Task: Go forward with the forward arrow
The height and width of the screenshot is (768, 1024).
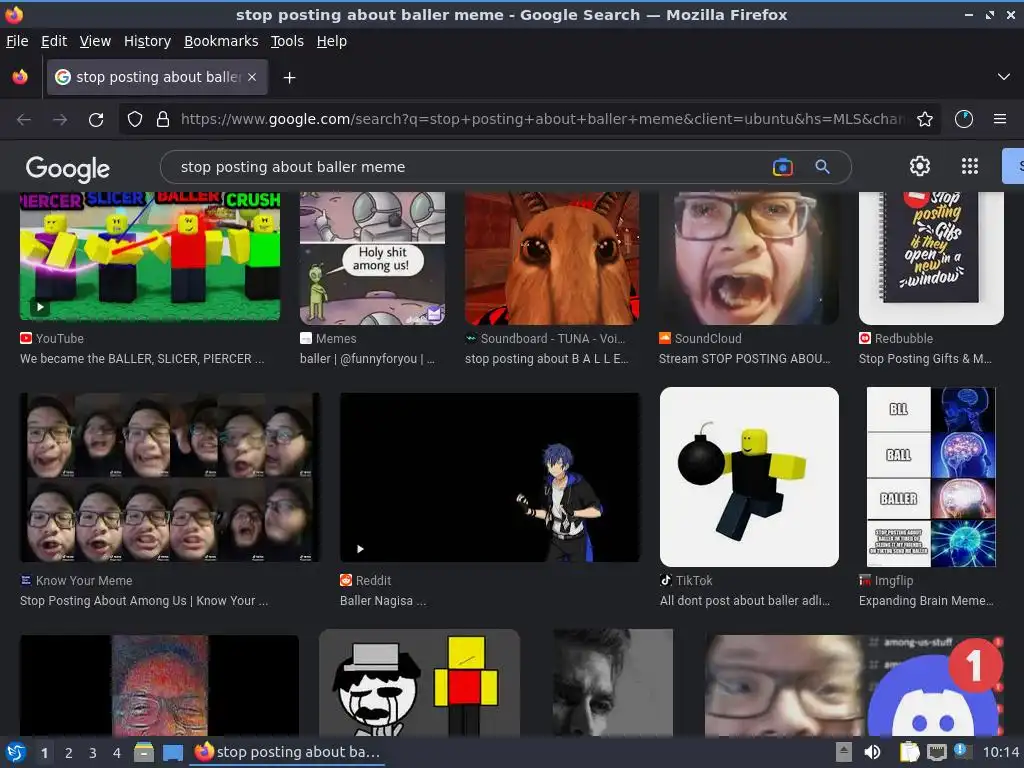Action: pyautogui.click(x=60, y=120)
